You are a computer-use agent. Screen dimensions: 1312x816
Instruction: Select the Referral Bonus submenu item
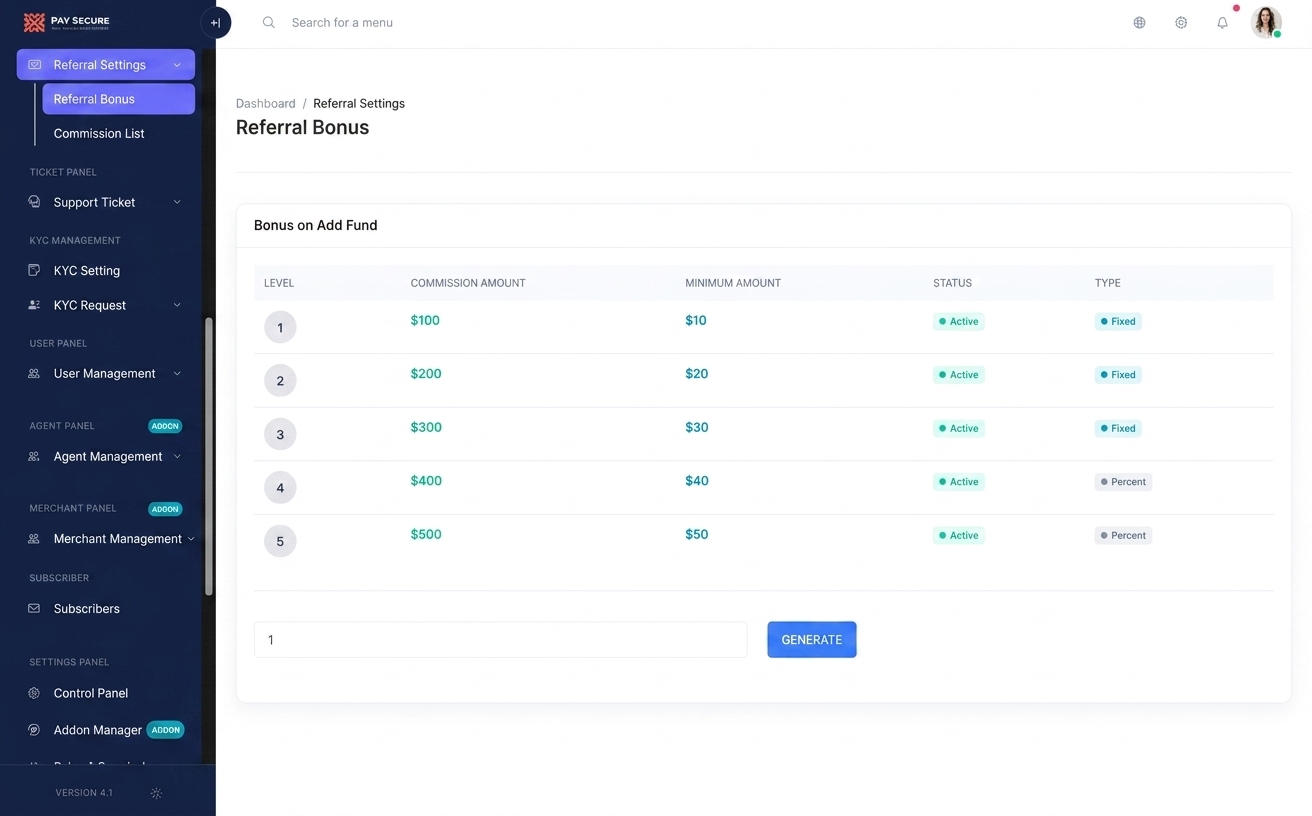[x=118, y=99]
